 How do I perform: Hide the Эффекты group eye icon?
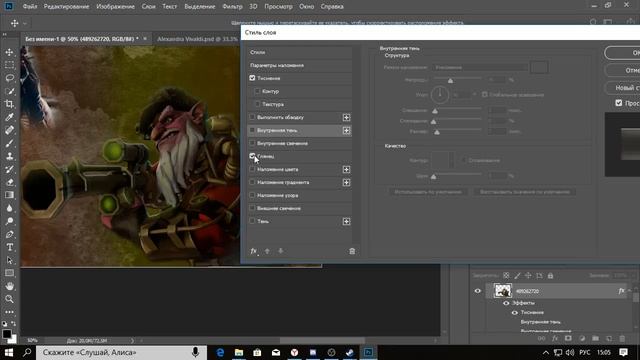(506, 303)
